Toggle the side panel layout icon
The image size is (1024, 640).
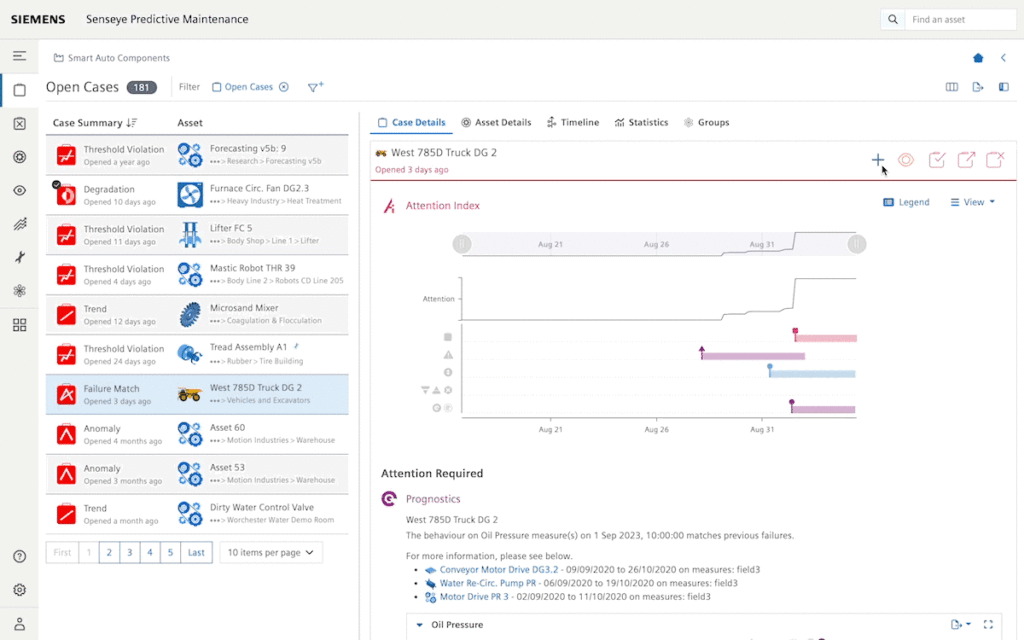[1004, 87]
